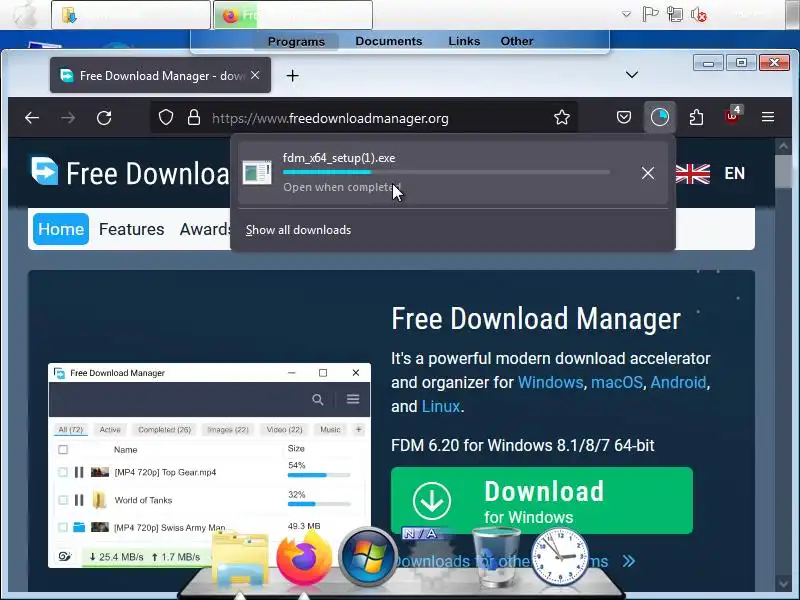Screen dimensions: 800x600
Task: Click the site security padlock icon
Action: pyautogui.click(x=194, y=118)
